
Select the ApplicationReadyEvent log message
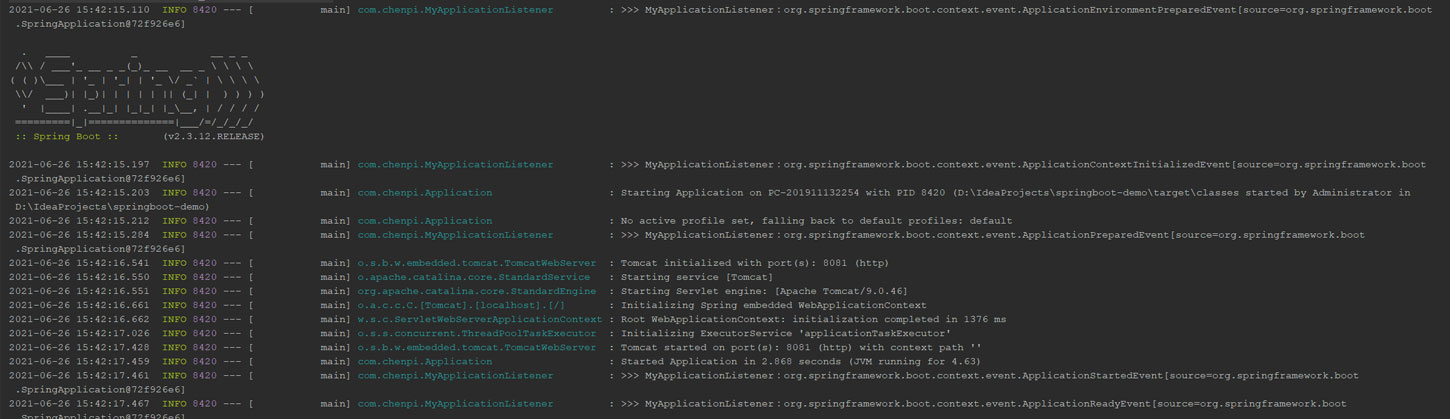pos(984,402)
